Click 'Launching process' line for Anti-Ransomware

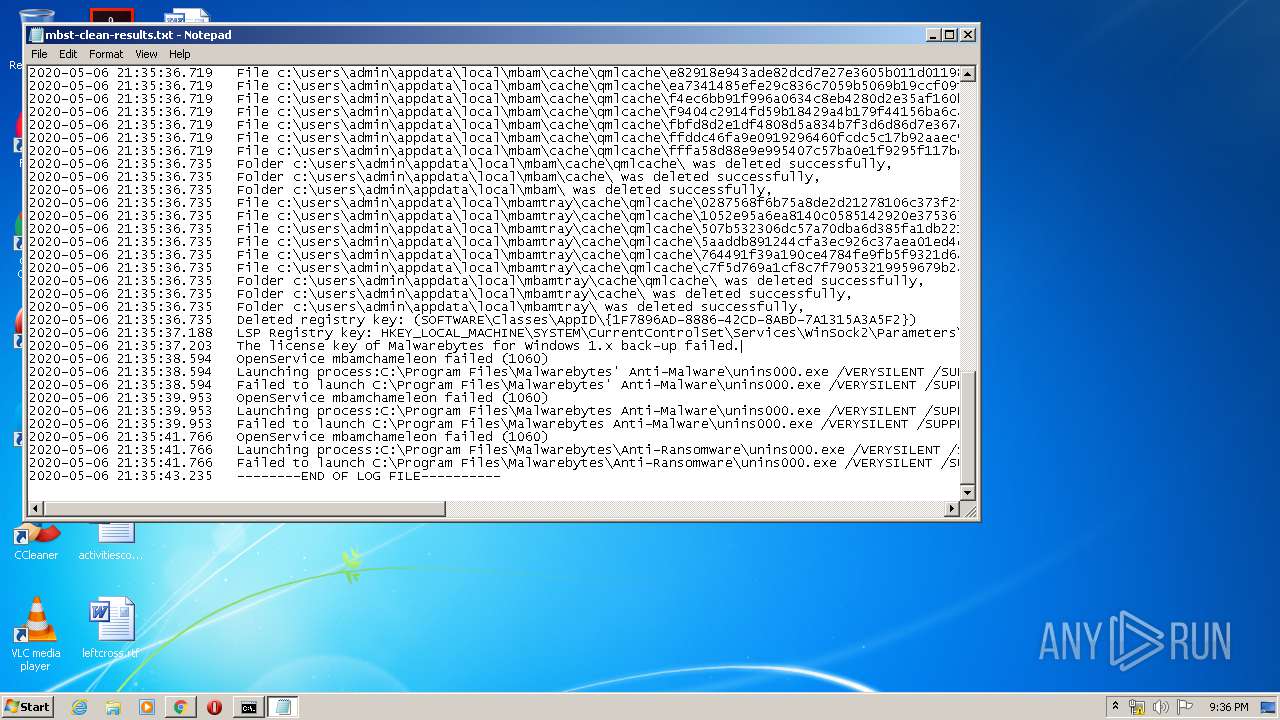pyautogui.click(x=494, y=450)
